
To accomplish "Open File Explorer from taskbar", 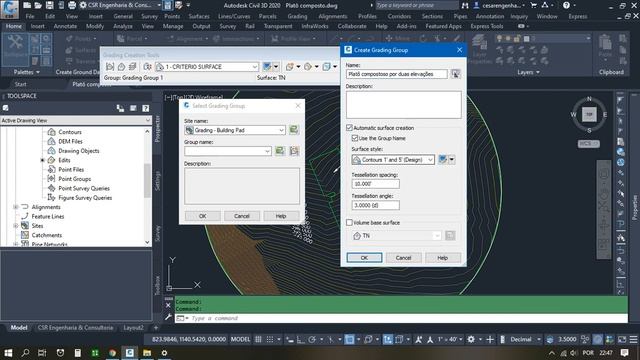I will (x=147, y=353).
